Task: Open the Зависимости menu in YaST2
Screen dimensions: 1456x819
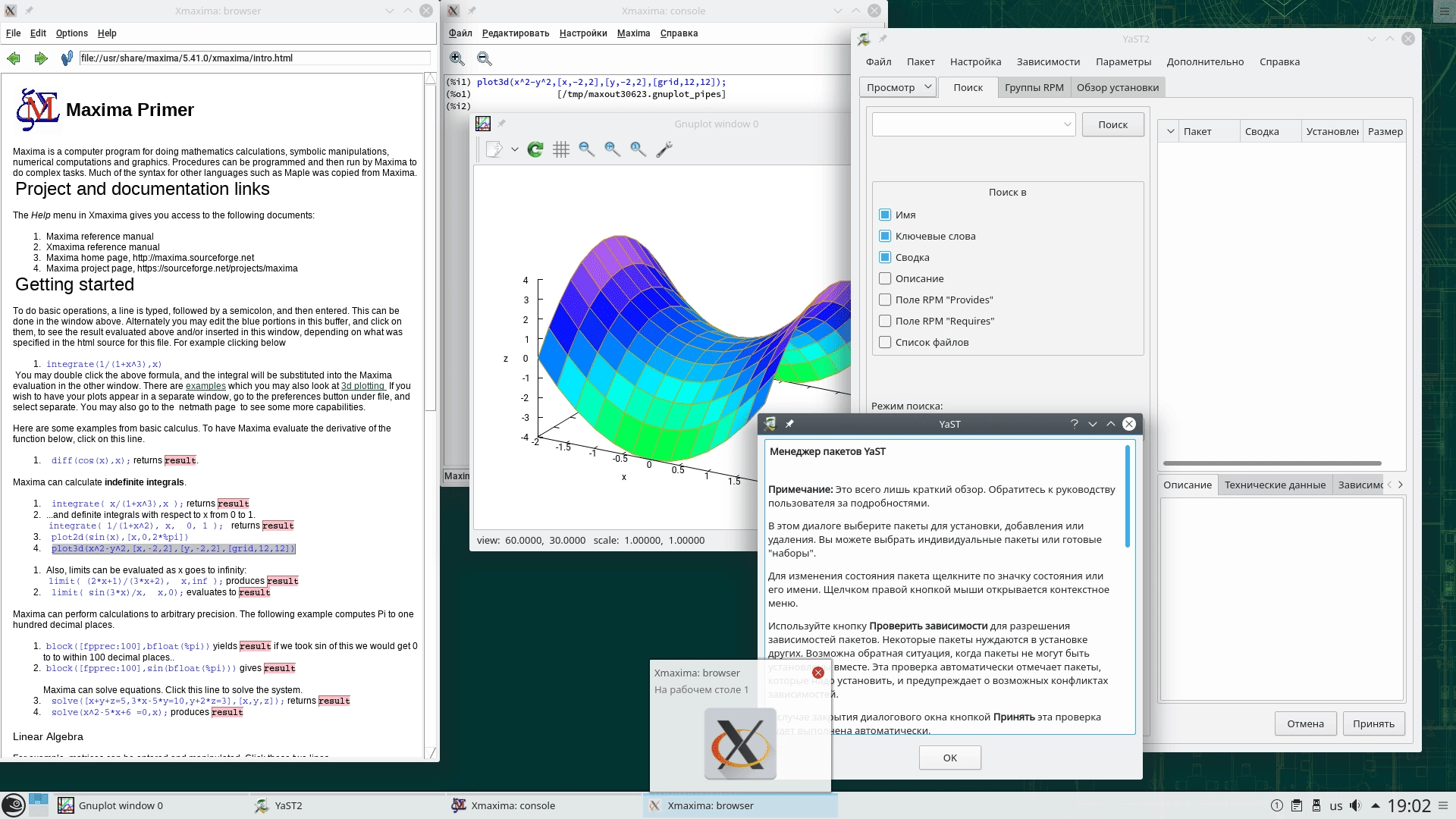Action: point(1048,62)
